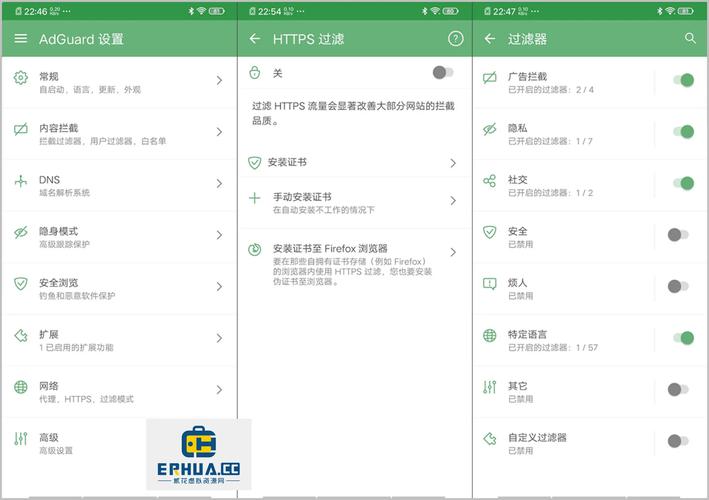This screenshot has height=500, width=709.
Task: Enable the HTTPS filtering 关 switch
Action: point(443,72)
